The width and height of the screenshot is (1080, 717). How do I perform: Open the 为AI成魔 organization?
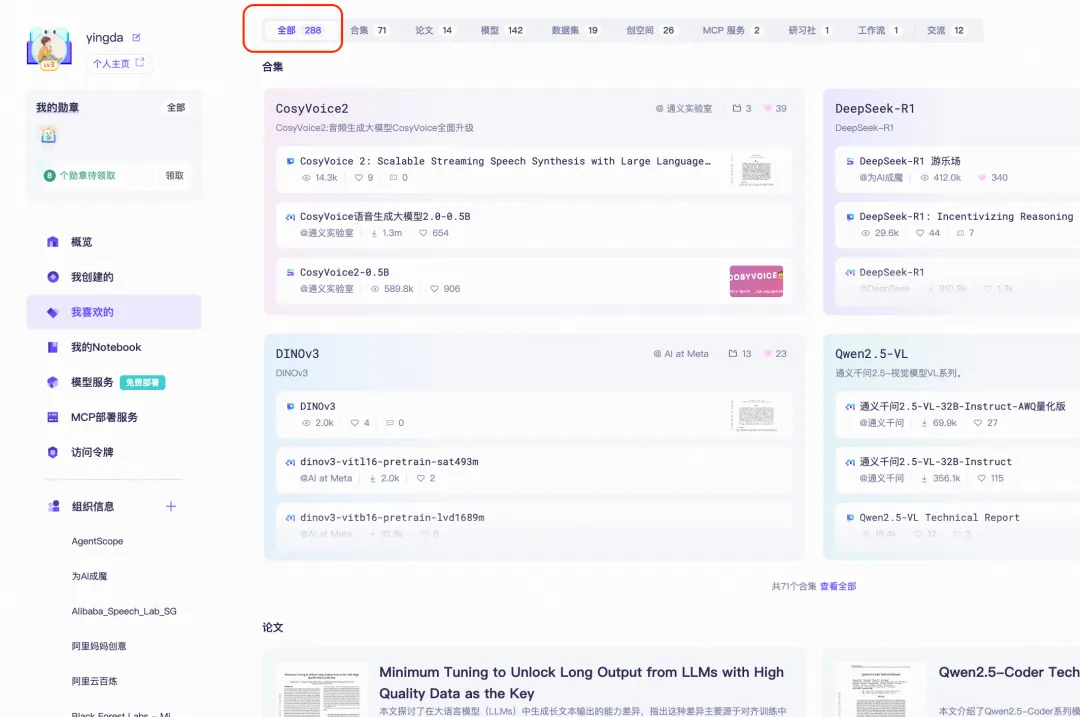90,576
